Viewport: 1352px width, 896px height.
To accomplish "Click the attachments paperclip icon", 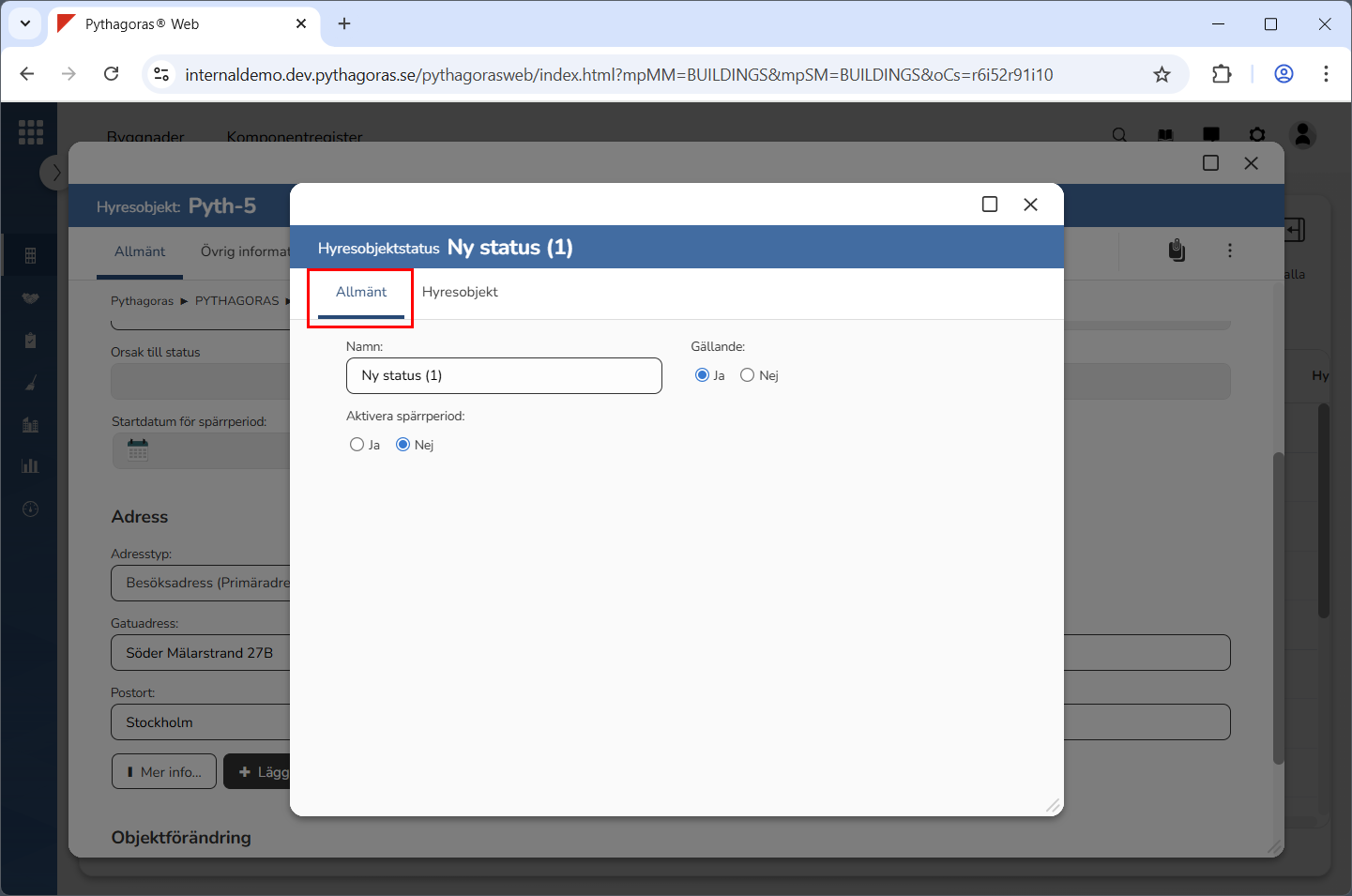I will point(1177,251).
